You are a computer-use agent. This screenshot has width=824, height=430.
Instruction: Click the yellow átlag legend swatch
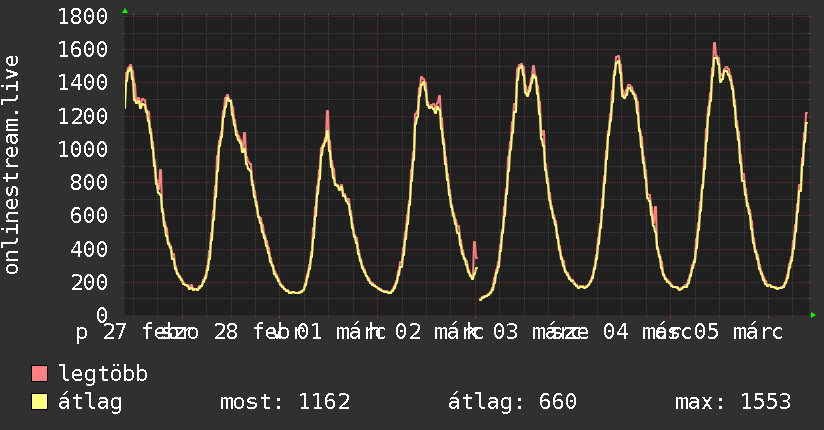[x=40, y=402]
